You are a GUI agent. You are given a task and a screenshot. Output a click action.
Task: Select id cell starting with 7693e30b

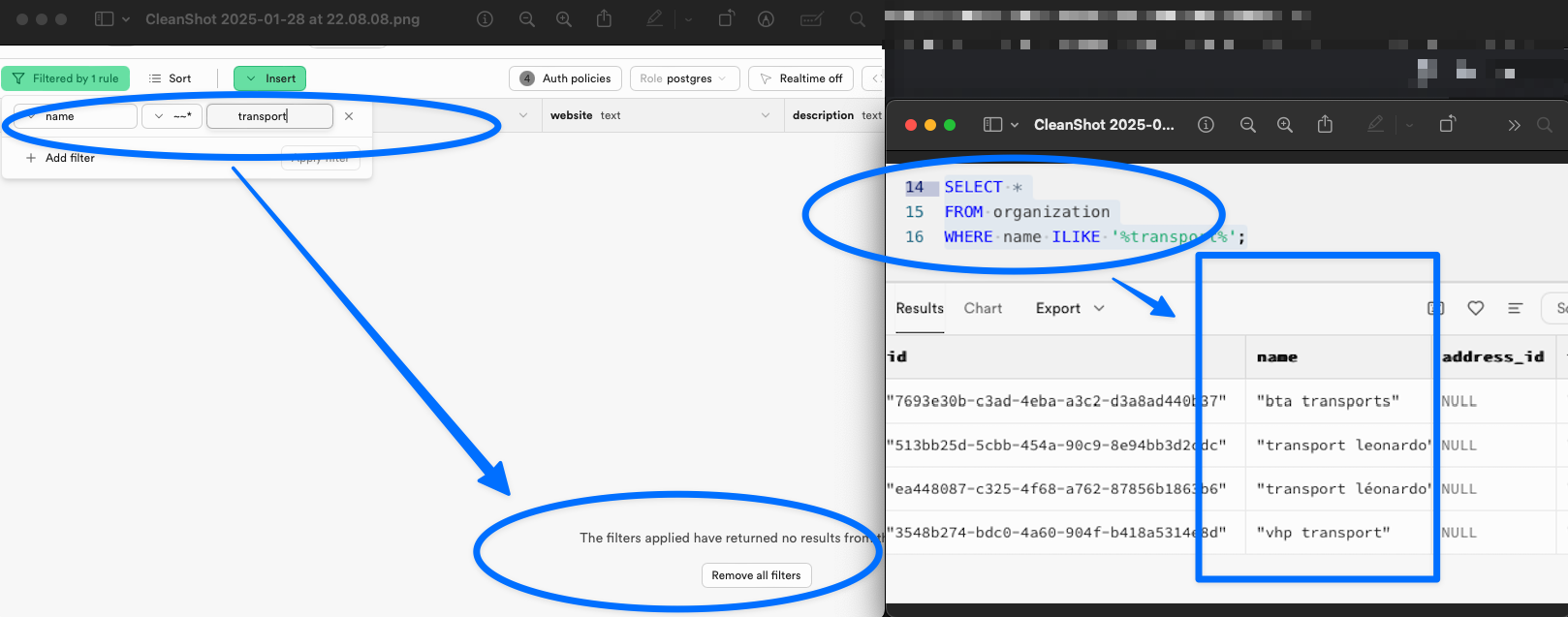(x=1065, y=401)
